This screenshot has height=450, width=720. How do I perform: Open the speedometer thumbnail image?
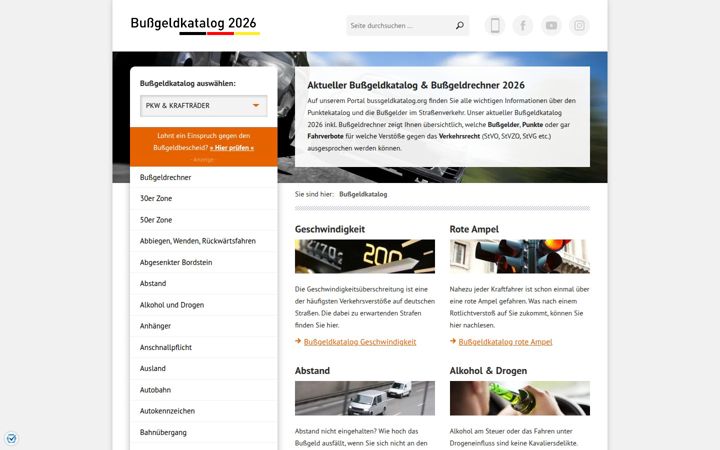(x=365, y=256)
